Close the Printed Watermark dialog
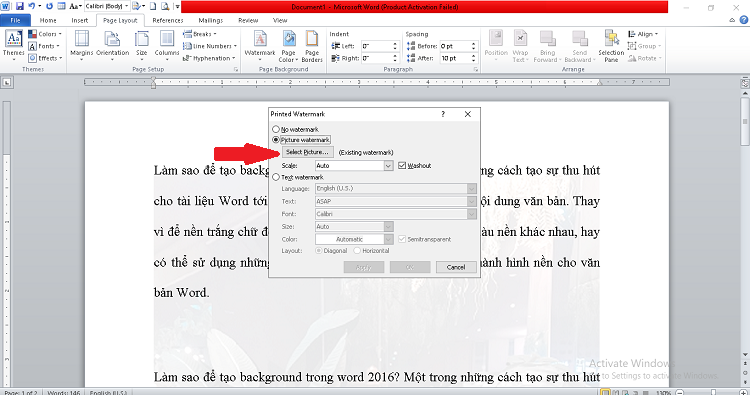 click(468, 114)
